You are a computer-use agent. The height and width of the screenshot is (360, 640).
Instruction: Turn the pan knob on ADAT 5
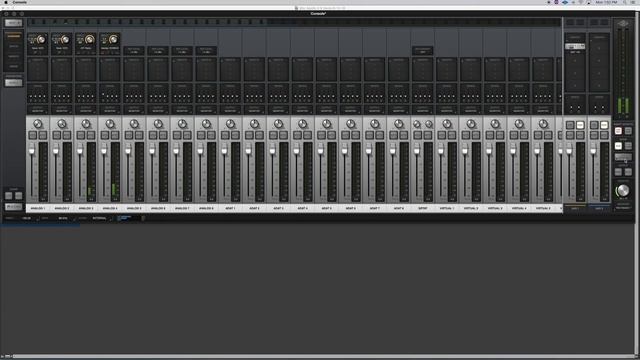pos(327,124)
